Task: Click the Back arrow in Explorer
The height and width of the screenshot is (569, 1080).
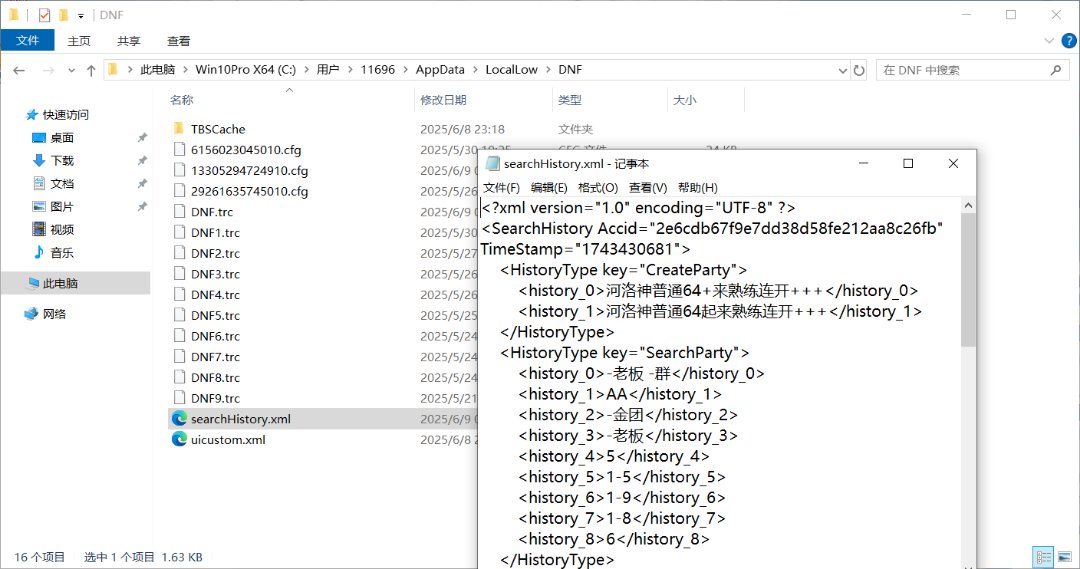Action: coord(19,70)
